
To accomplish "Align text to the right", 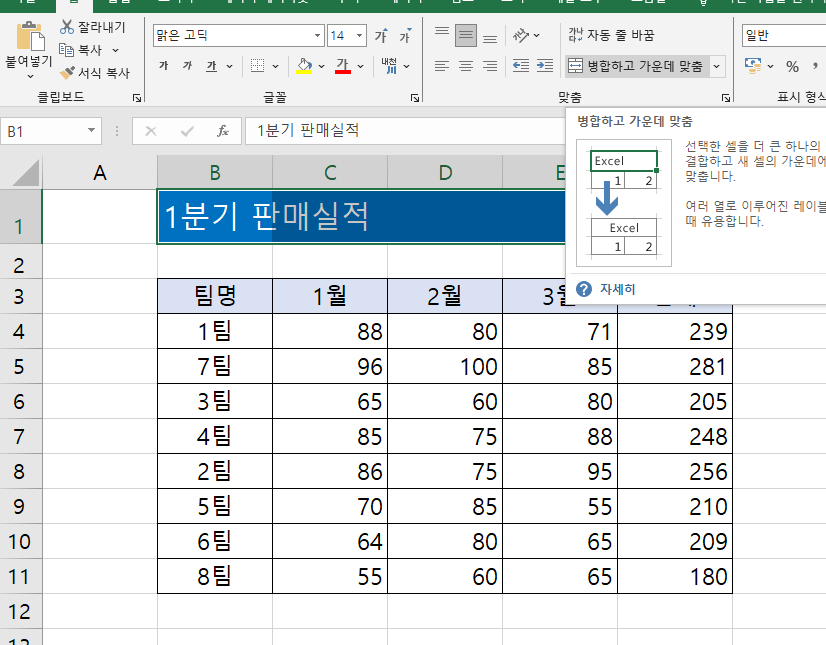I will point(490,66).
